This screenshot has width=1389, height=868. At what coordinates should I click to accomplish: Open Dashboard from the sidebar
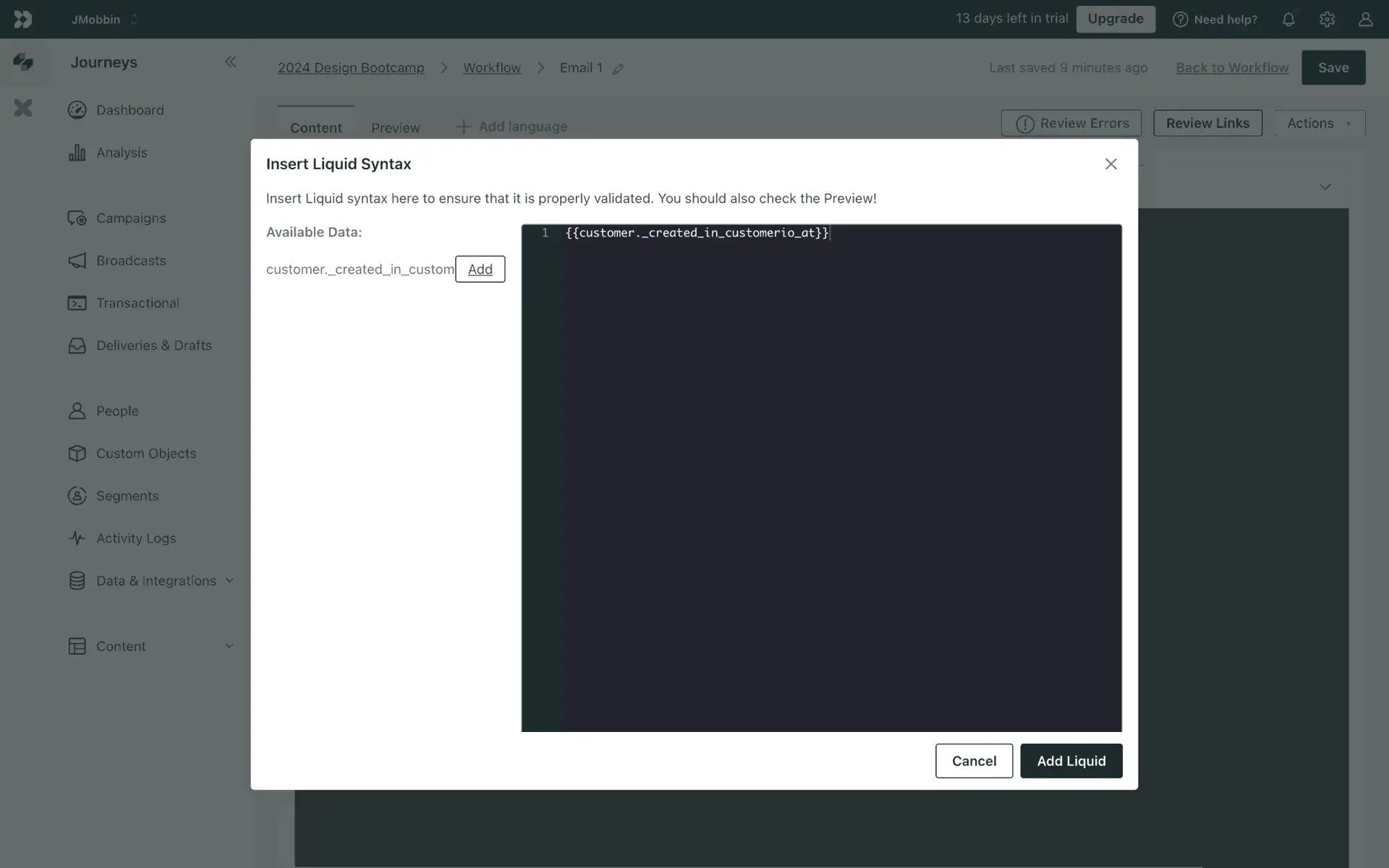click(x=129, y=110)
